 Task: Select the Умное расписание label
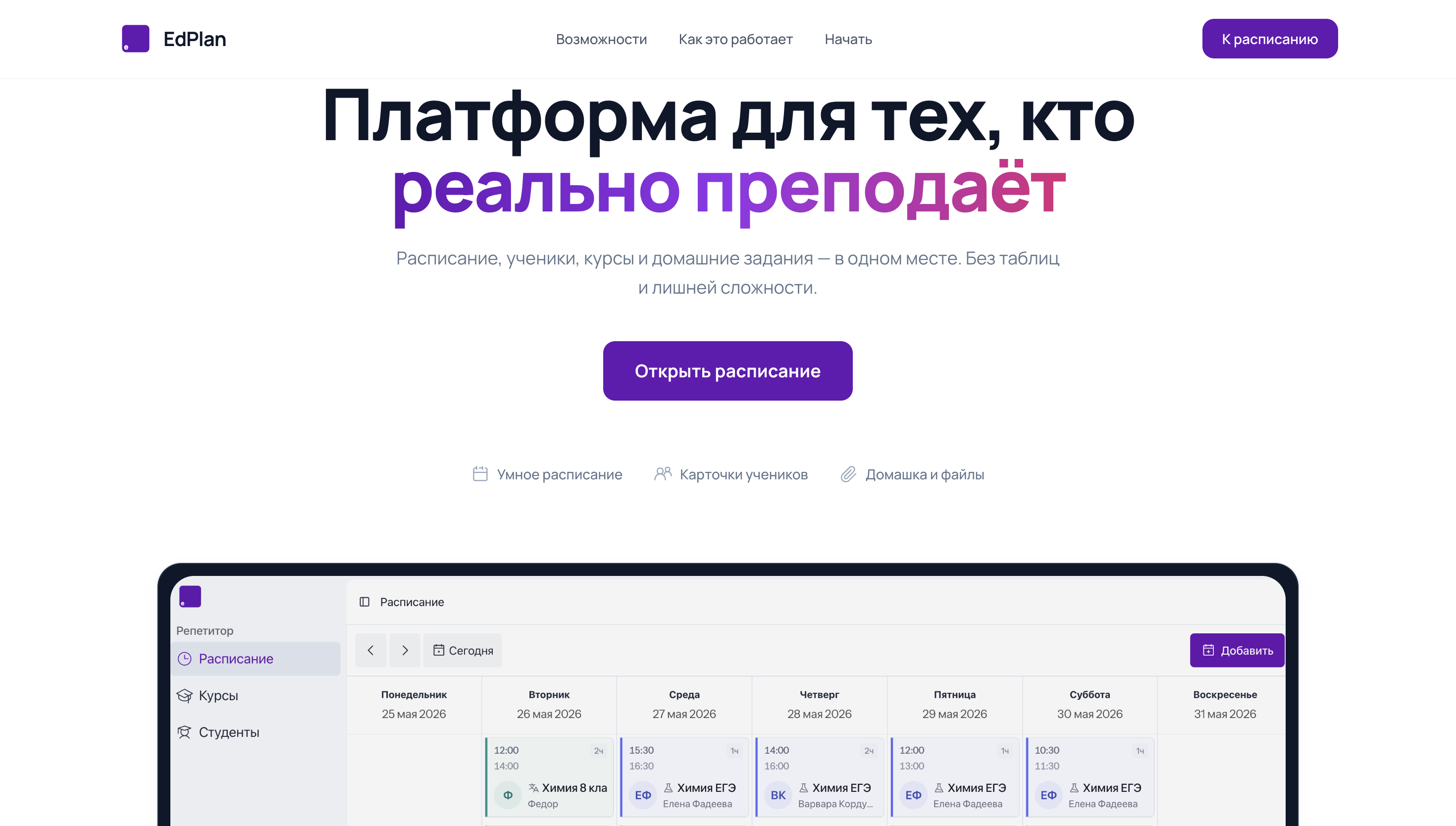(x=559, y=474)
